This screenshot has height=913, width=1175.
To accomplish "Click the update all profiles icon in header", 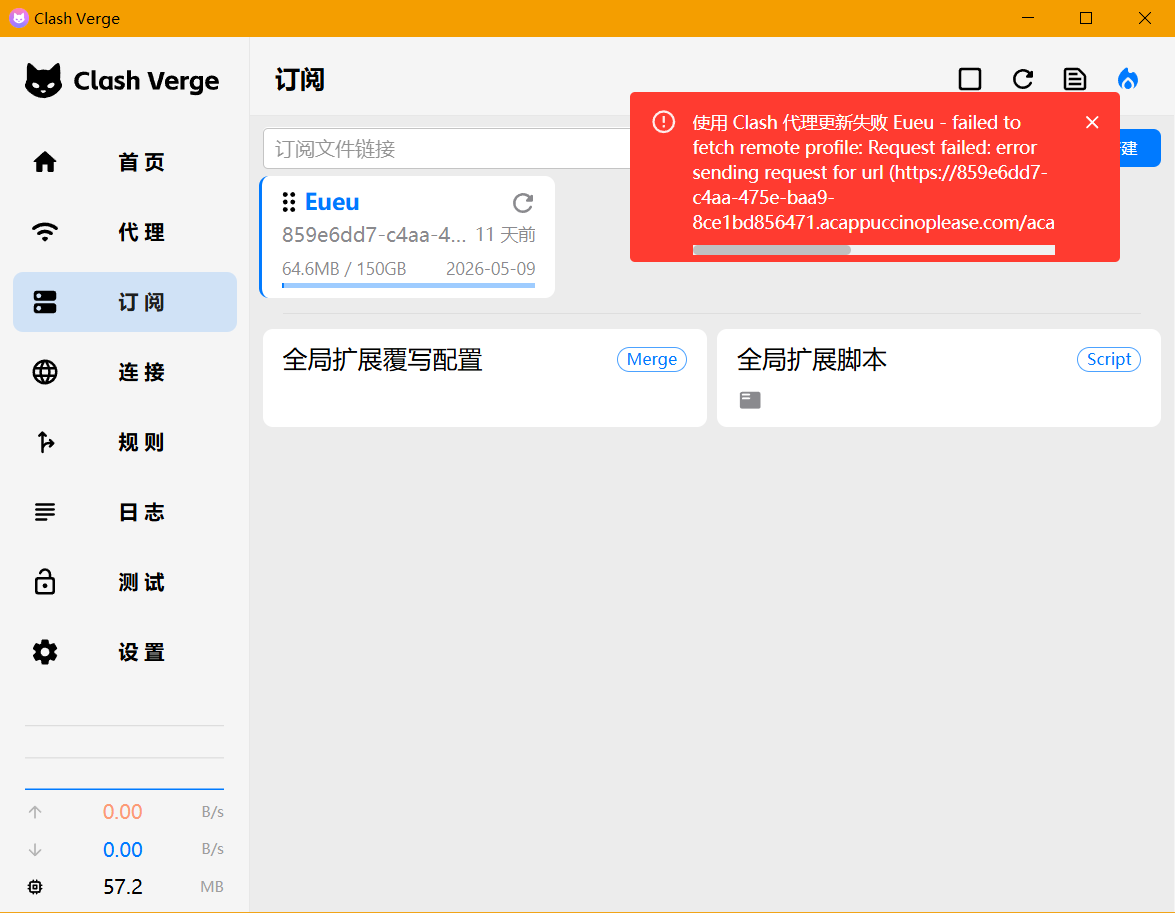I will [x=1022, y=80].
